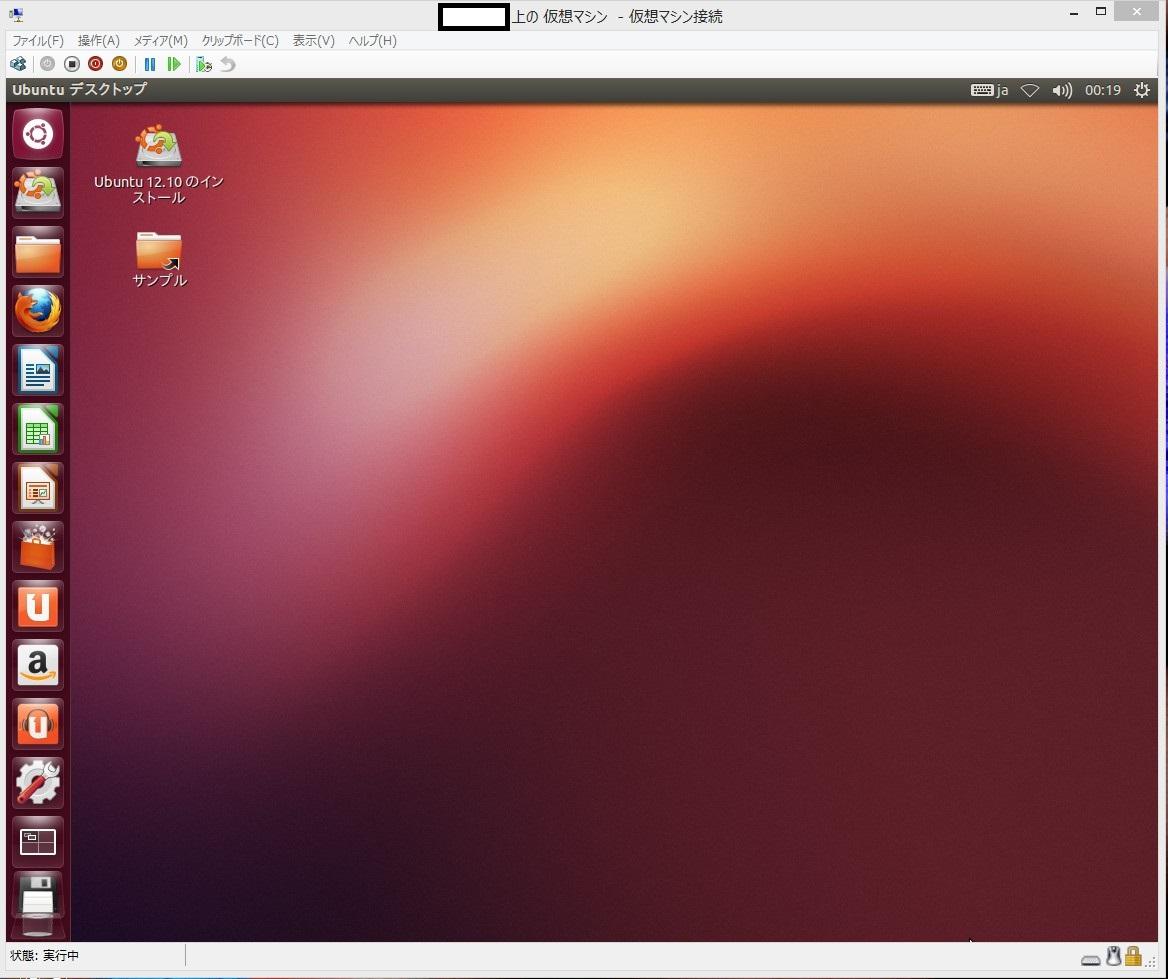1168x979 pixels.
Task: Open the ファイル(F) menu
Action: 38,40
